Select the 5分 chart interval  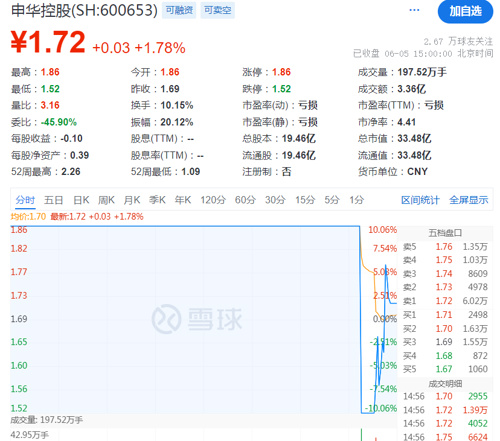pos(332,200)
